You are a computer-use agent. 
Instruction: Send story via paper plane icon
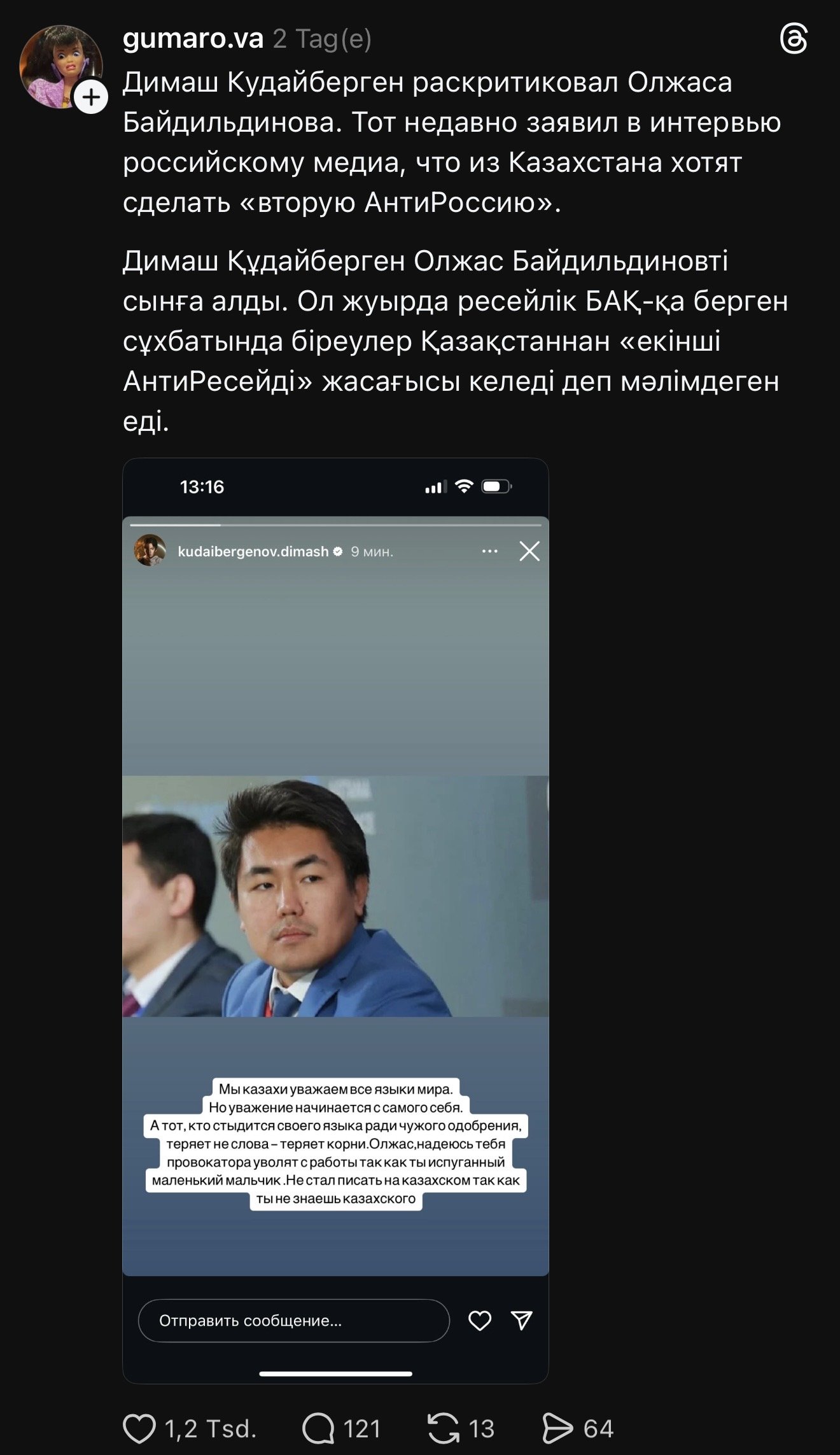coord(522,1321)
